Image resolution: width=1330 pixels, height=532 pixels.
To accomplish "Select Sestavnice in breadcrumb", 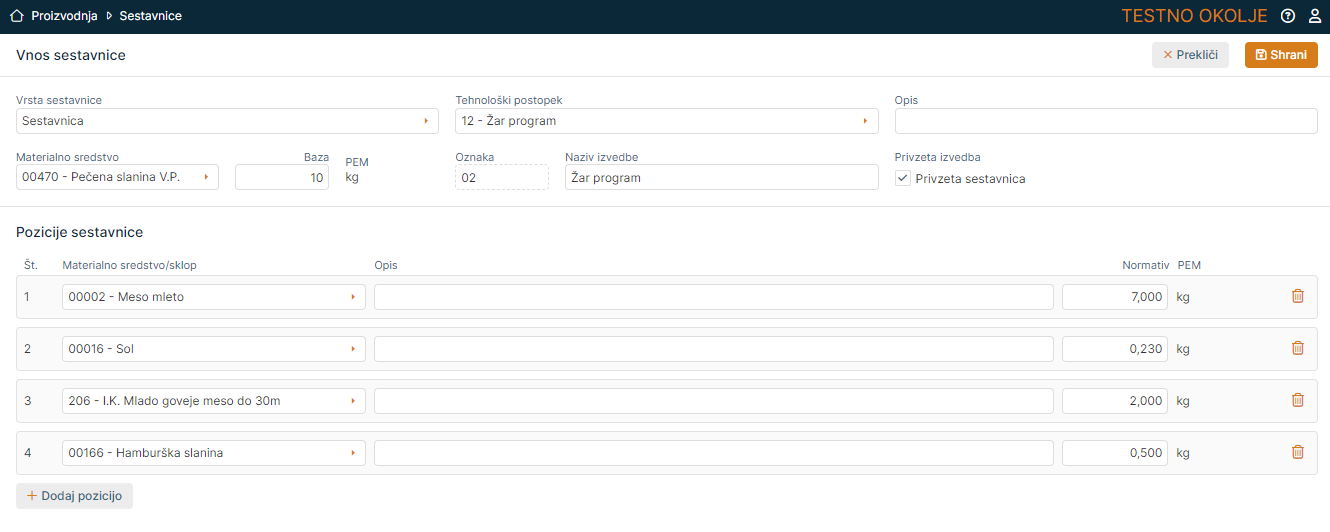I will click(150, 16).
